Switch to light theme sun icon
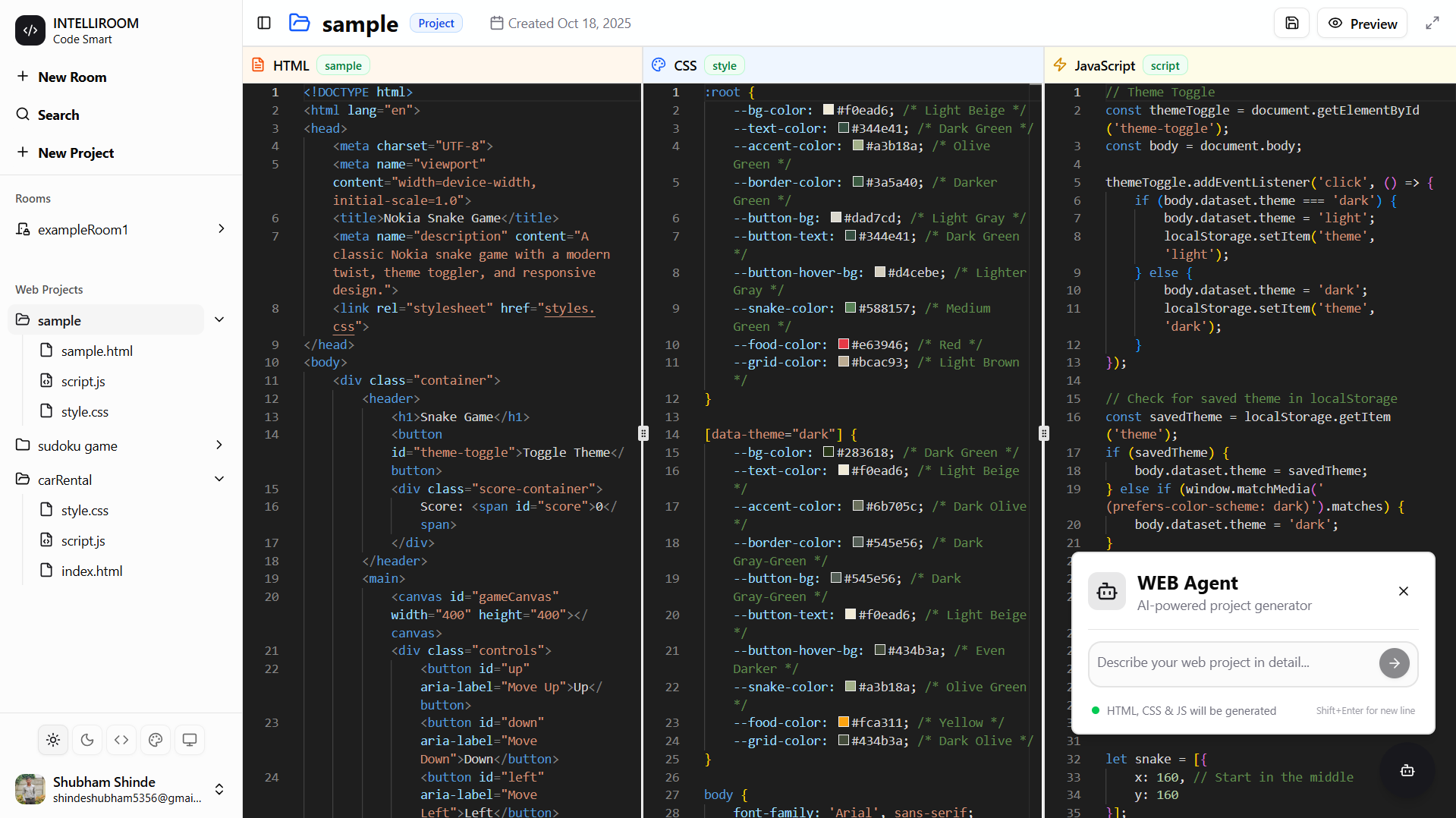 pyautogui.click(x=53, y=740)
